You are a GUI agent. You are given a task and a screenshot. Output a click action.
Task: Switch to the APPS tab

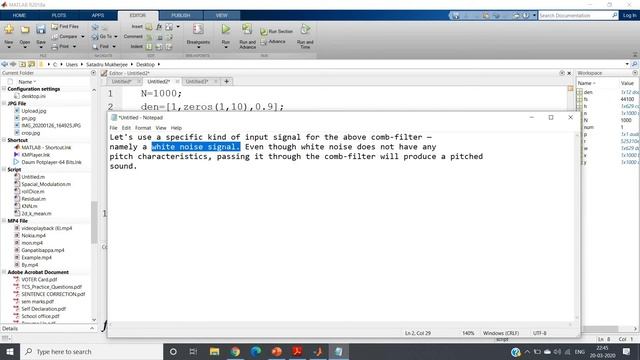[x=98, y=16]
